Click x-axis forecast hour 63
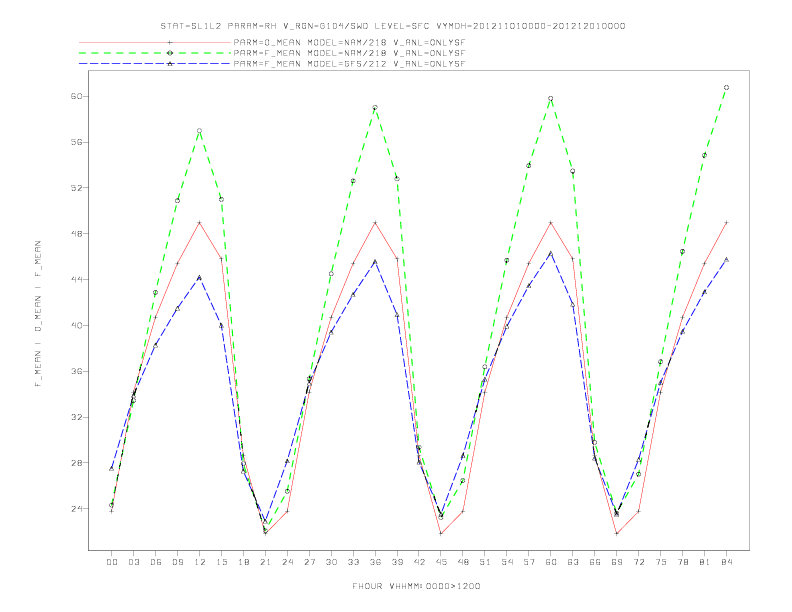Image resolution: width=792 pixels, height=612 pixels. [x=573, y=562]
